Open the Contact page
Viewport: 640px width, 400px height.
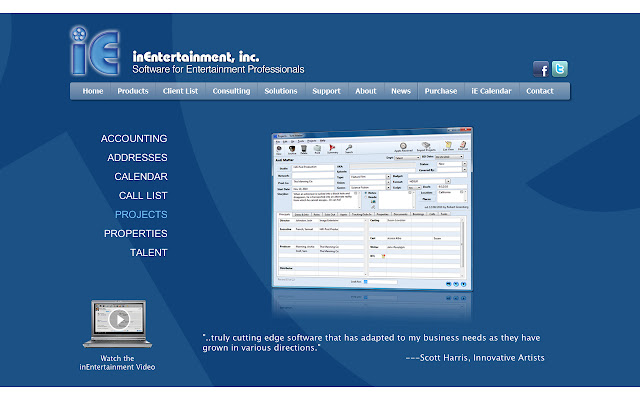click(x=540, y=91)
